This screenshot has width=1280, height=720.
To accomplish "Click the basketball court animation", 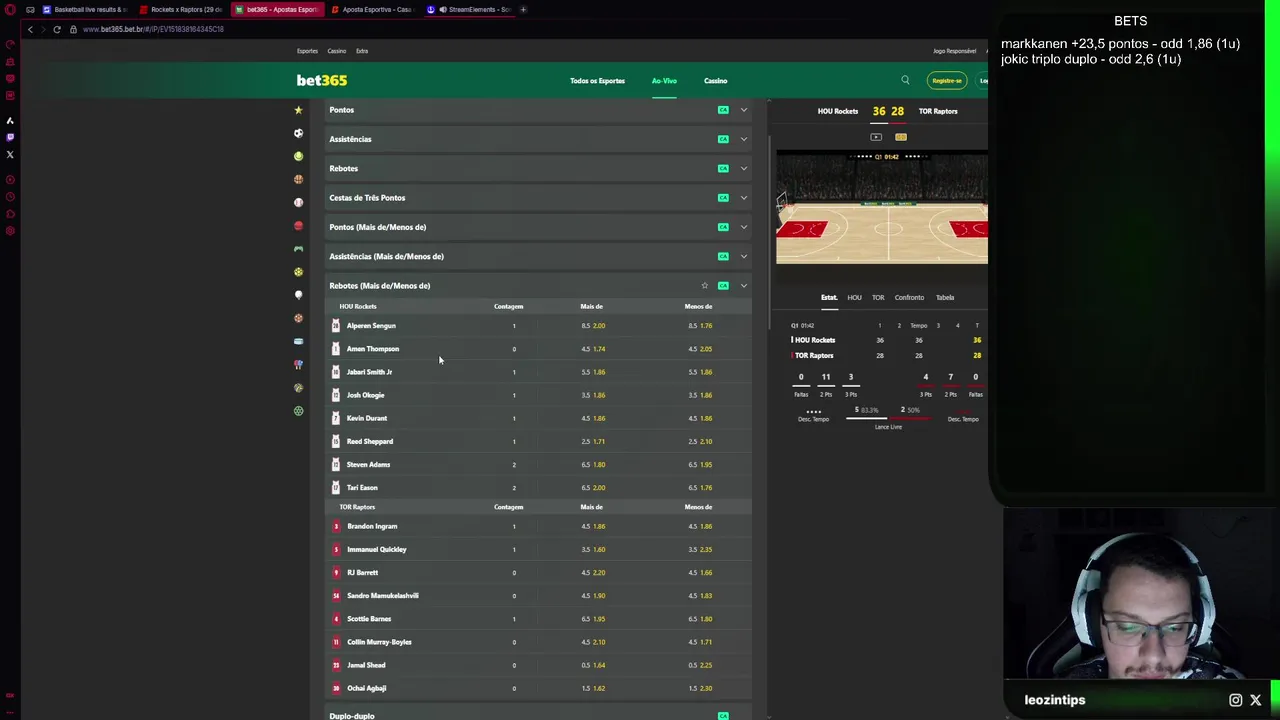I will pos(882,207).
